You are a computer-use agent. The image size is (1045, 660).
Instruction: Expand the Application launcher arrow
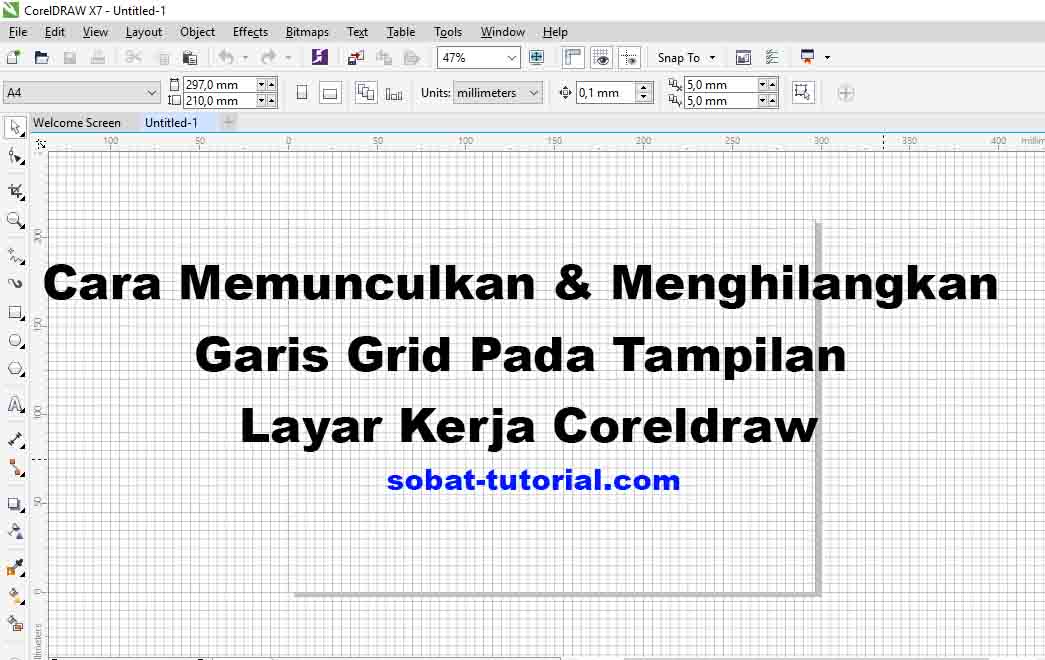coord(827,58)
